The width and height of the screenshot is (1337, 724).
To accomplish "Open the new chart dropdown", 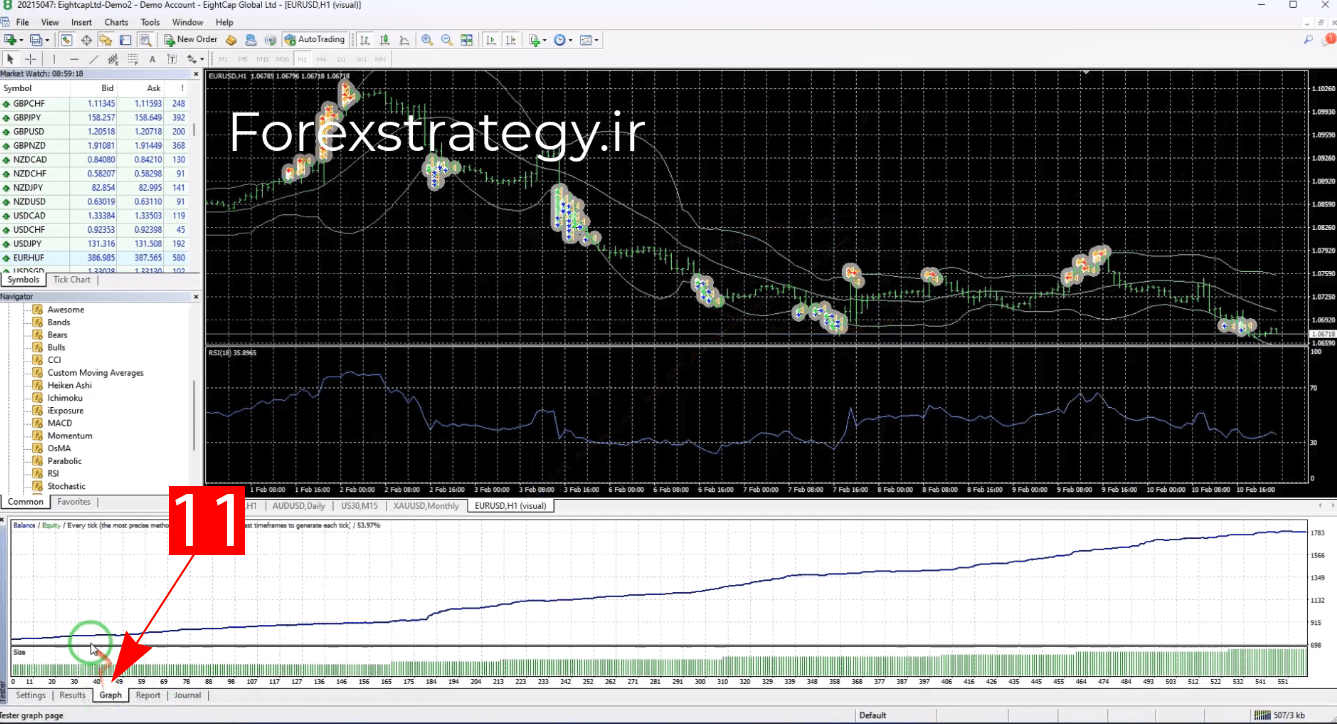I will (14, 40).
